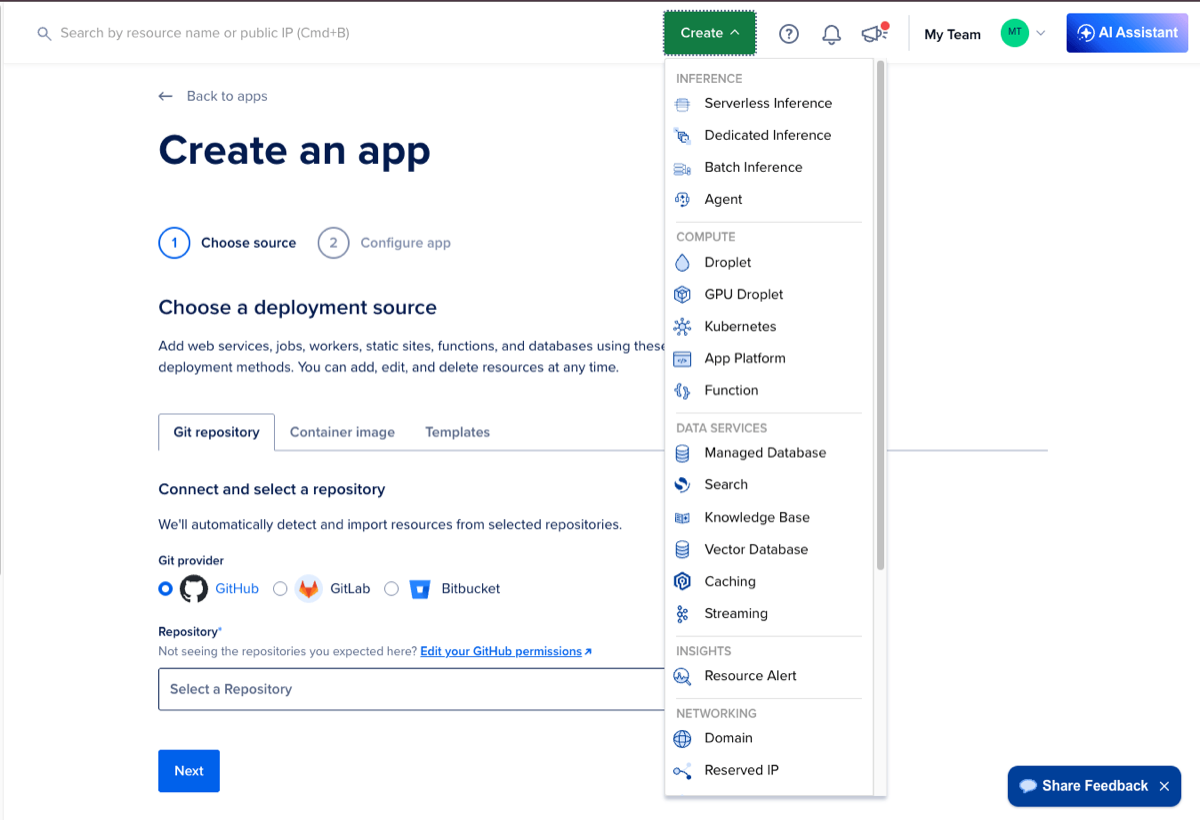Choose Managed Database menu item
The width and height of the screenshot is (1200, 820).
(x=768, y=453)
